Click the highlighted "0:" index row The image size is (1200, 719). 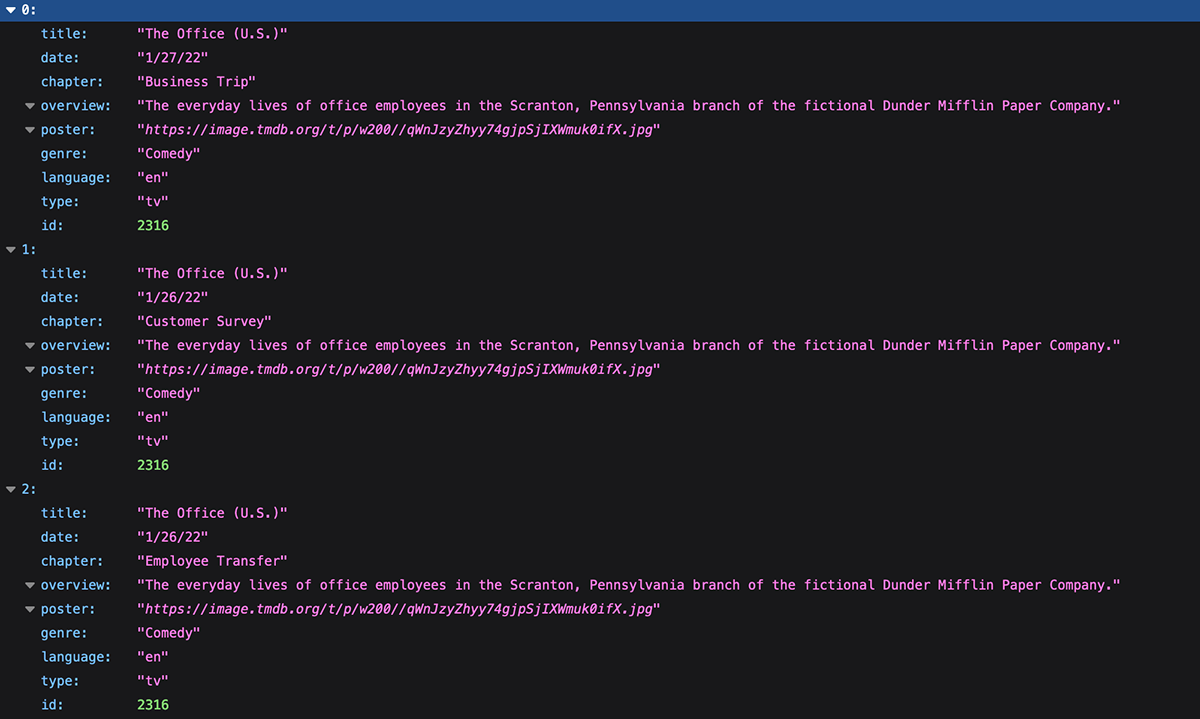pyautogui.click(x=600, y=10)
